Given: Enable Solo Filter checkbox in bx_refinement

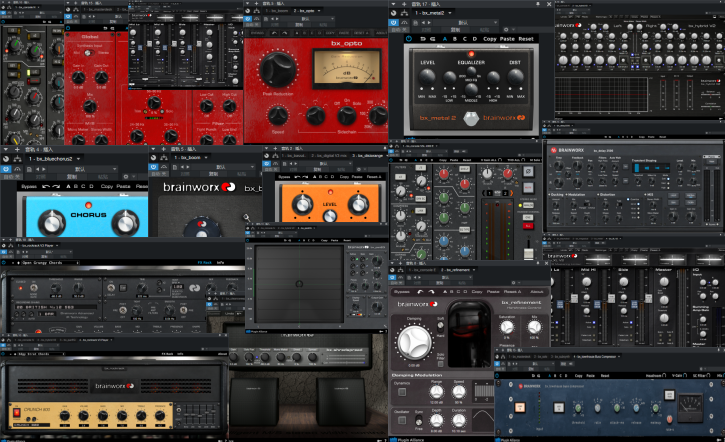Looking at the screenshot, I should click(x=440, y=364).
